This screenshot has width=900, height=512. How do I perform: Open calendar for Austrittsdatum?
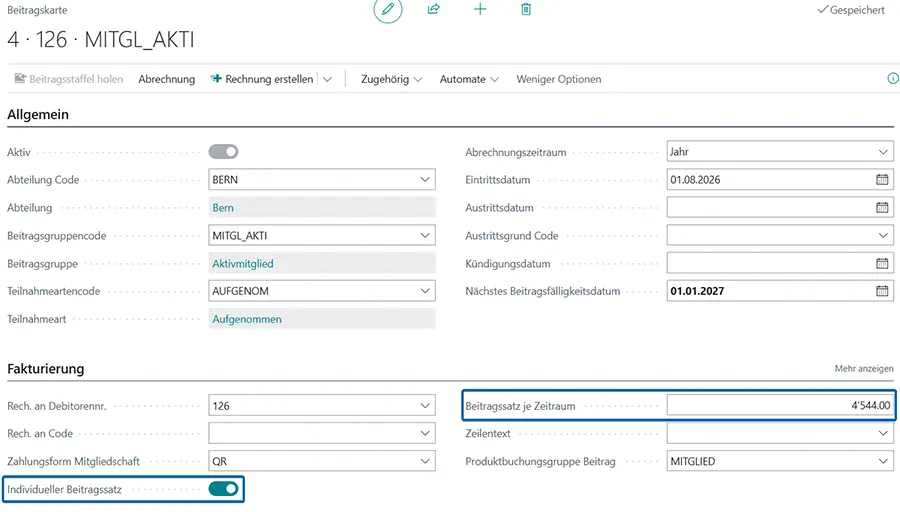coord(882,207)
